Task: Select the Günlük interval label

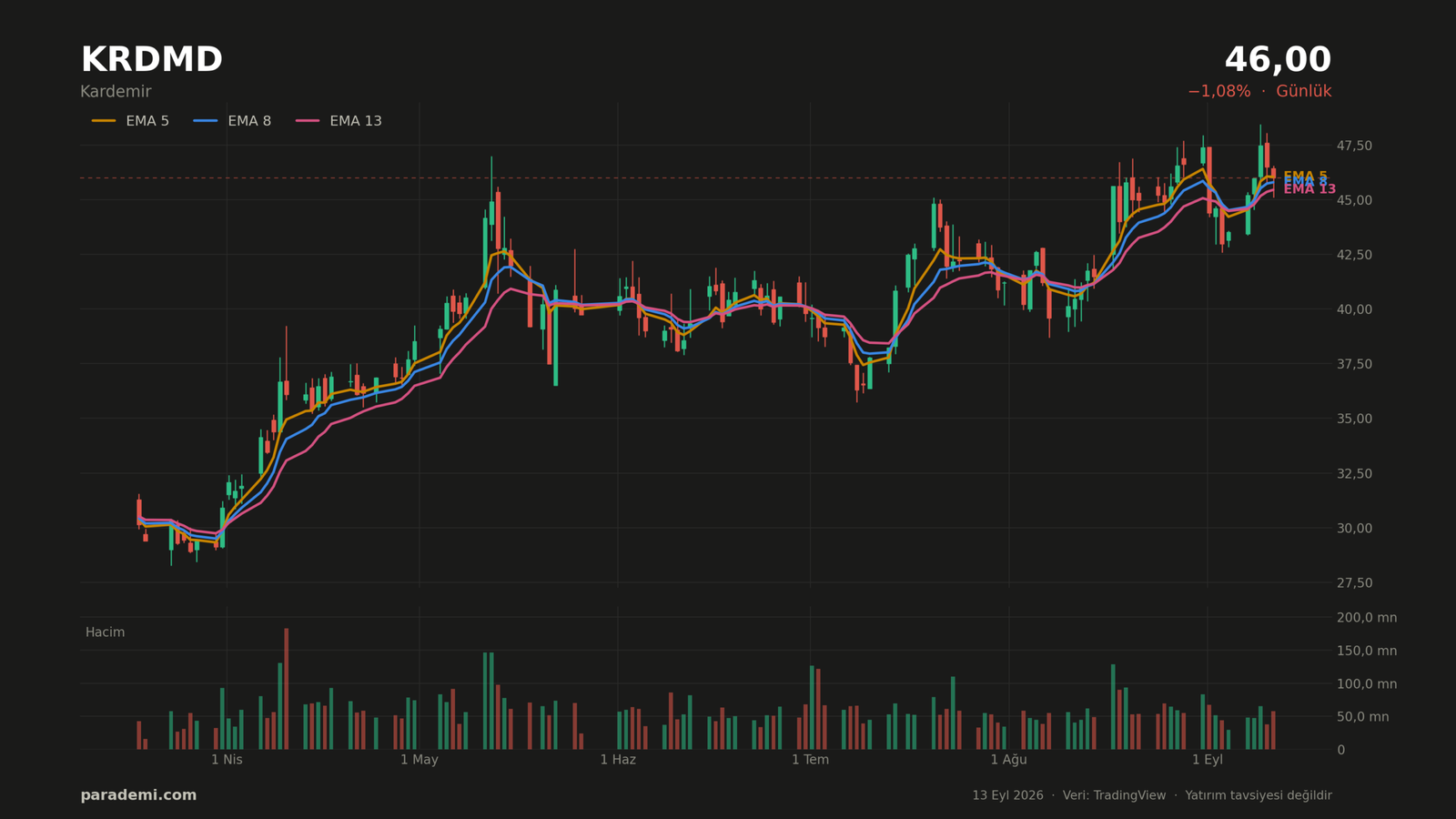Action: 1303,92
